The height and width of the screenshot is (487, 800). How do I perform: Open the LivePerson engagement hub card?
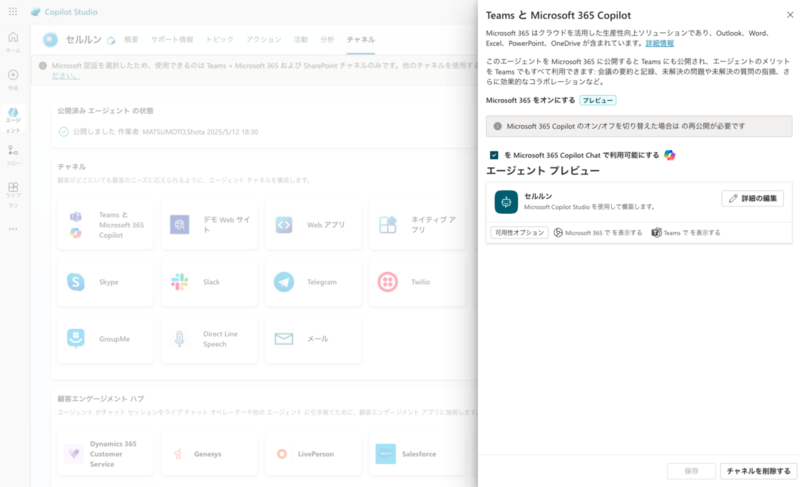click(313, 454)
